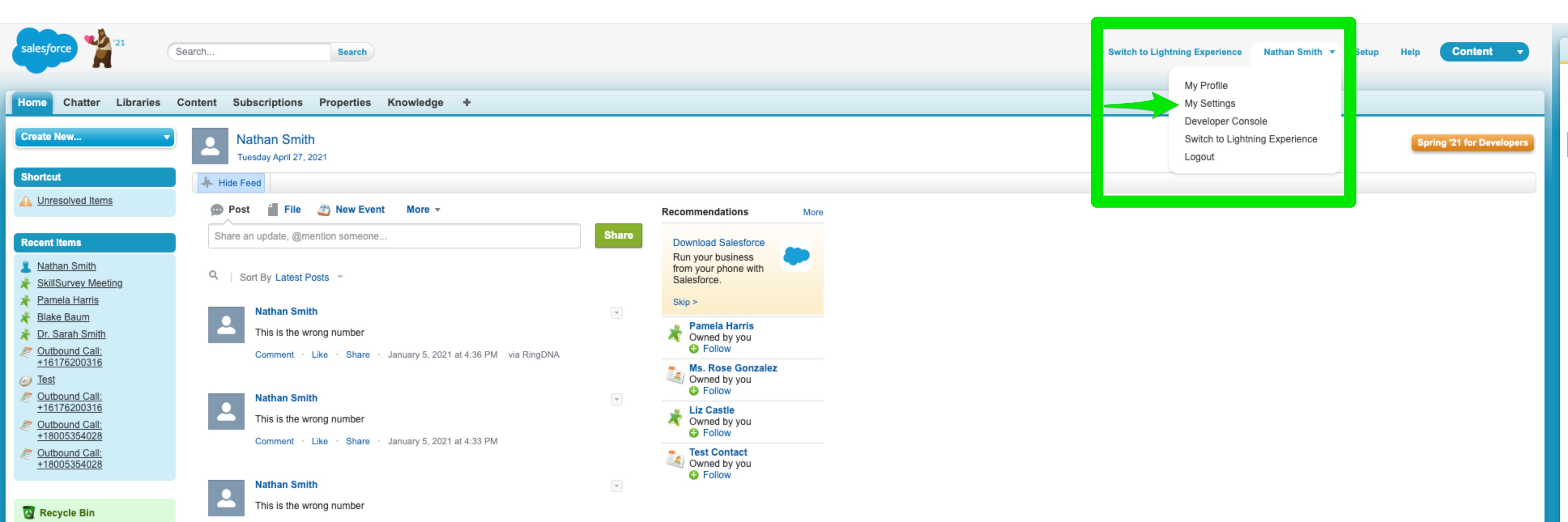1568x522 pixels.
Task: Follow Test Contact recommendation
Action: click(716, 475)
